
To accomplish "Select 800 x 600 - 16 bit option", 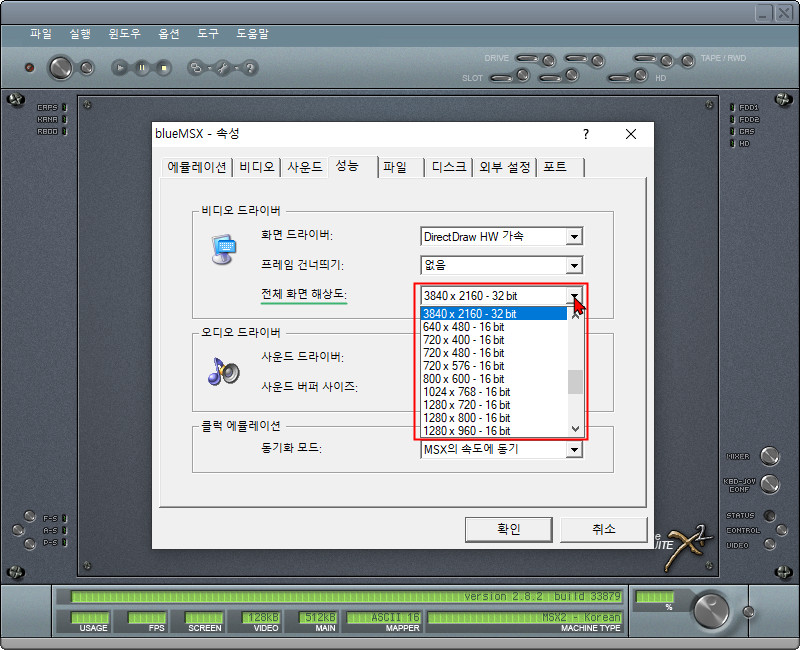I will coord(493,379).
